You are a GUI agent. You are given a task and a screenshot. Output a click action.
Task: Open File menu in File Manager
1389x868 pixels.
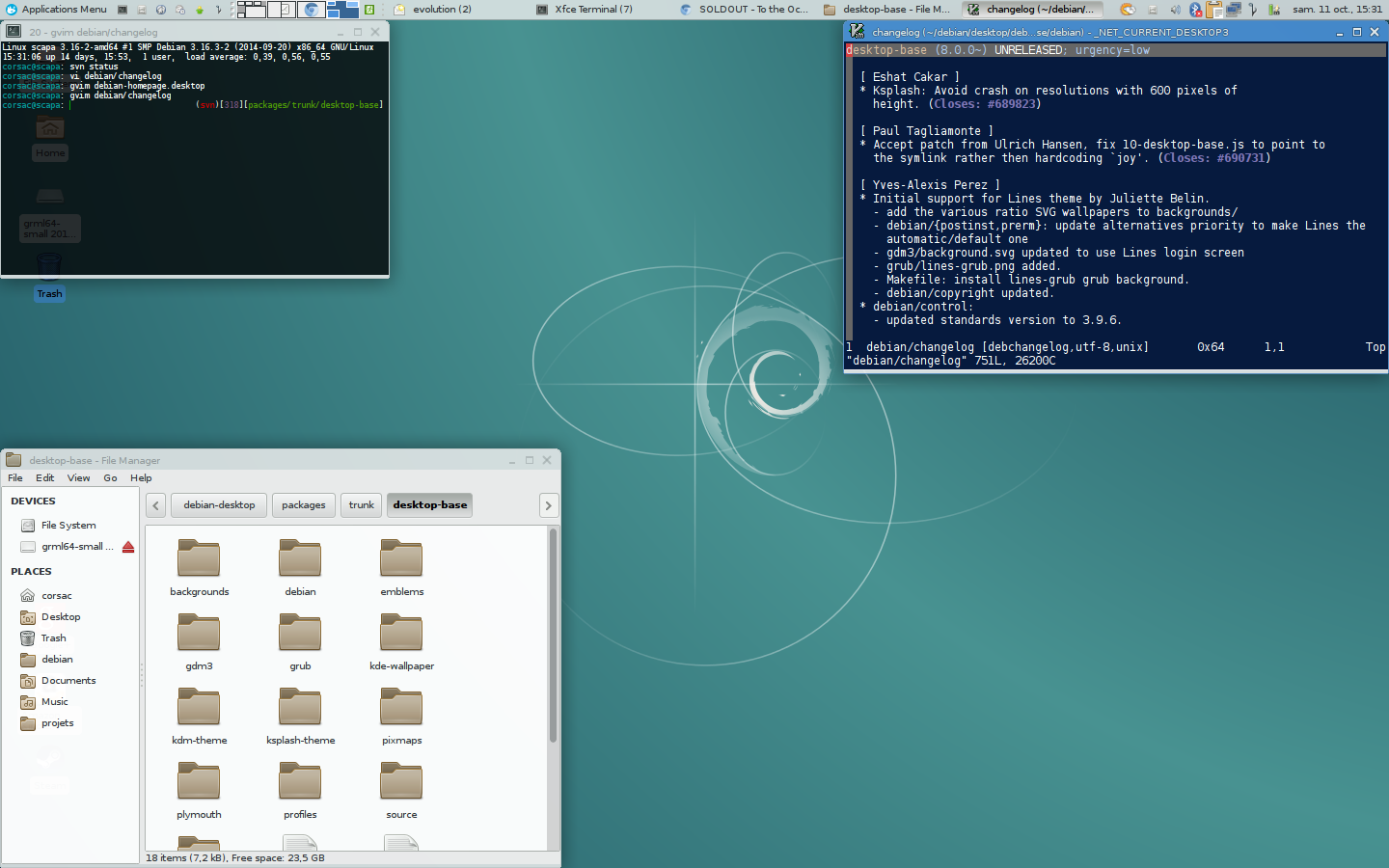(x=15, y=477)
